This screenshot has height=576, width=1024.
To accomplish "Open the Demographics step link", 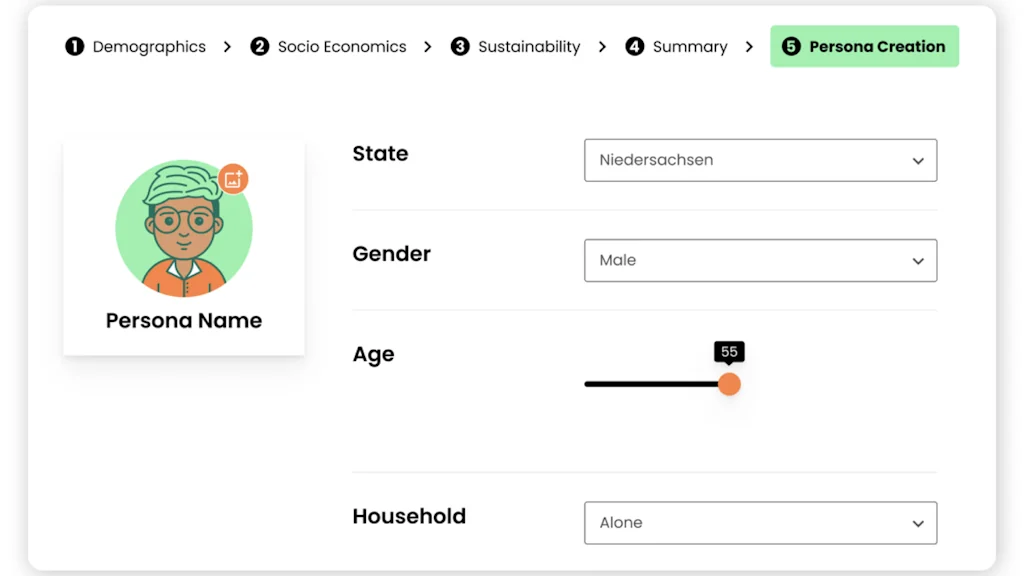I will (x=148, y=46).
